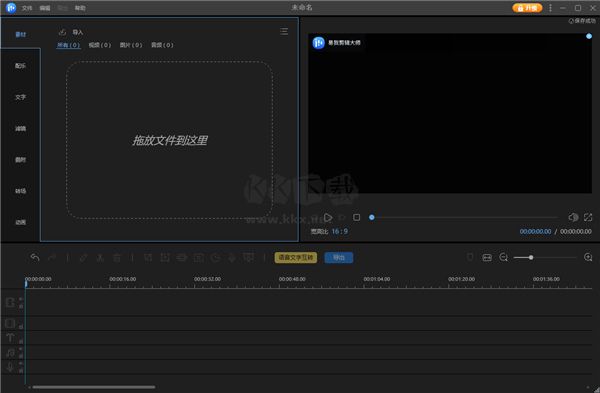The image size is (600, 393).
Task: Switch to the 音频 (0) media filter
Action: 162,45
